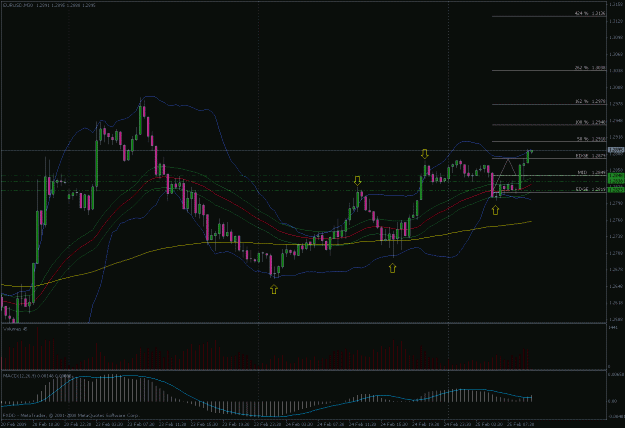
Task: Click the MACD(12,26,9) indicator label
Action: pyautogui.click(x=37, y=376)
